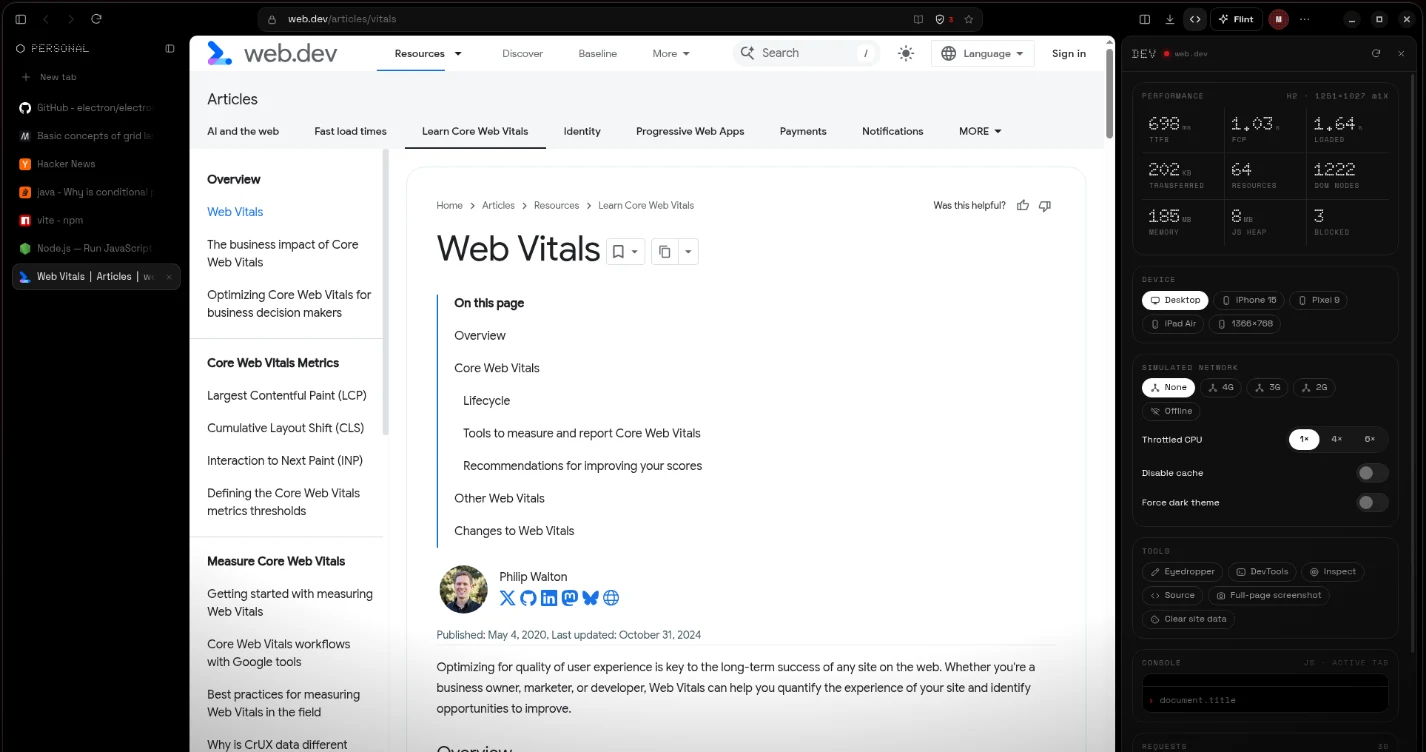Select the 4G simulated network
The width and height of the screenshot is (1426, 752).
[1221, 387]
